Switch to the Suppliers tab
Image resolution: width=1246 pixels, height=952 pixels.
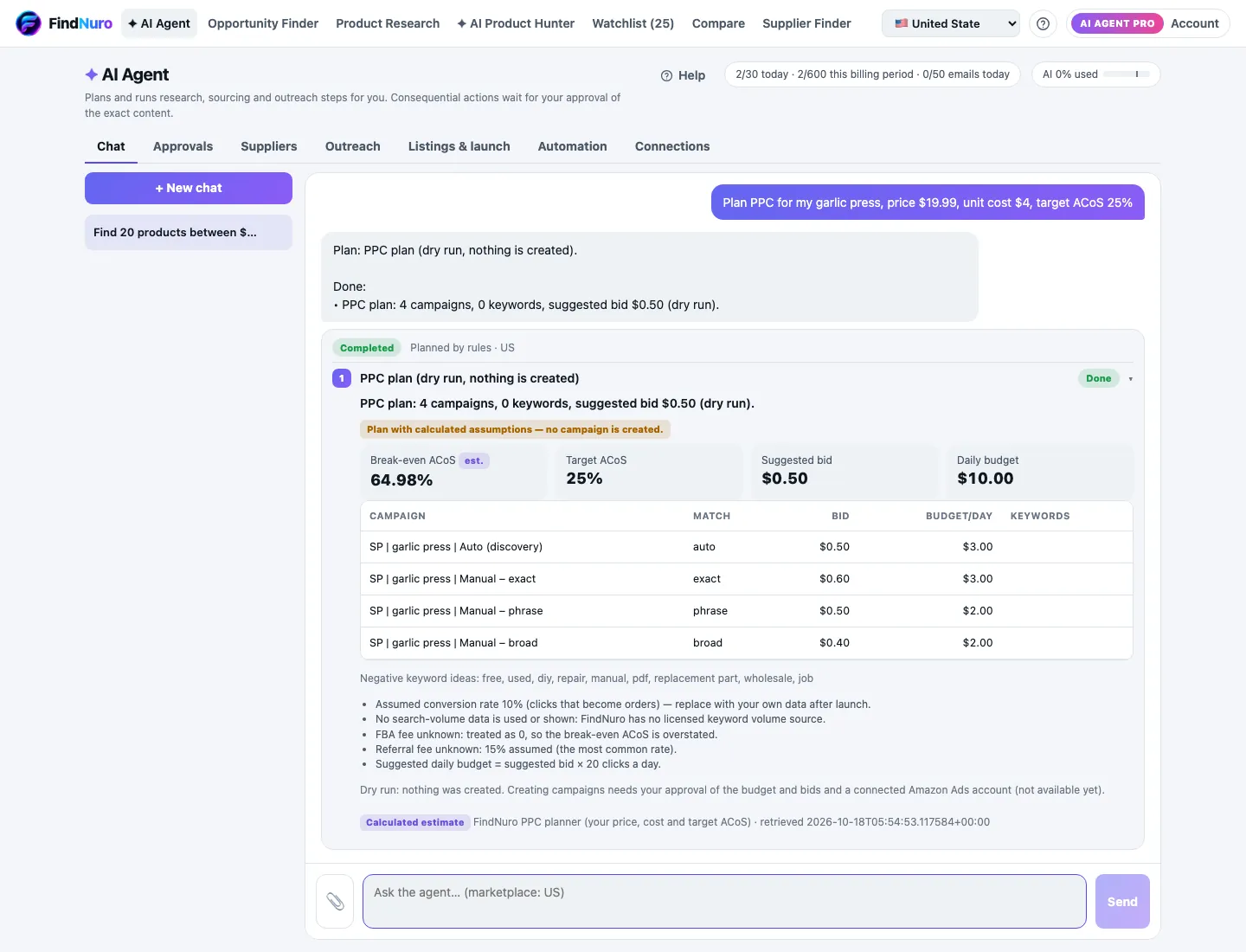coord(268,146)
